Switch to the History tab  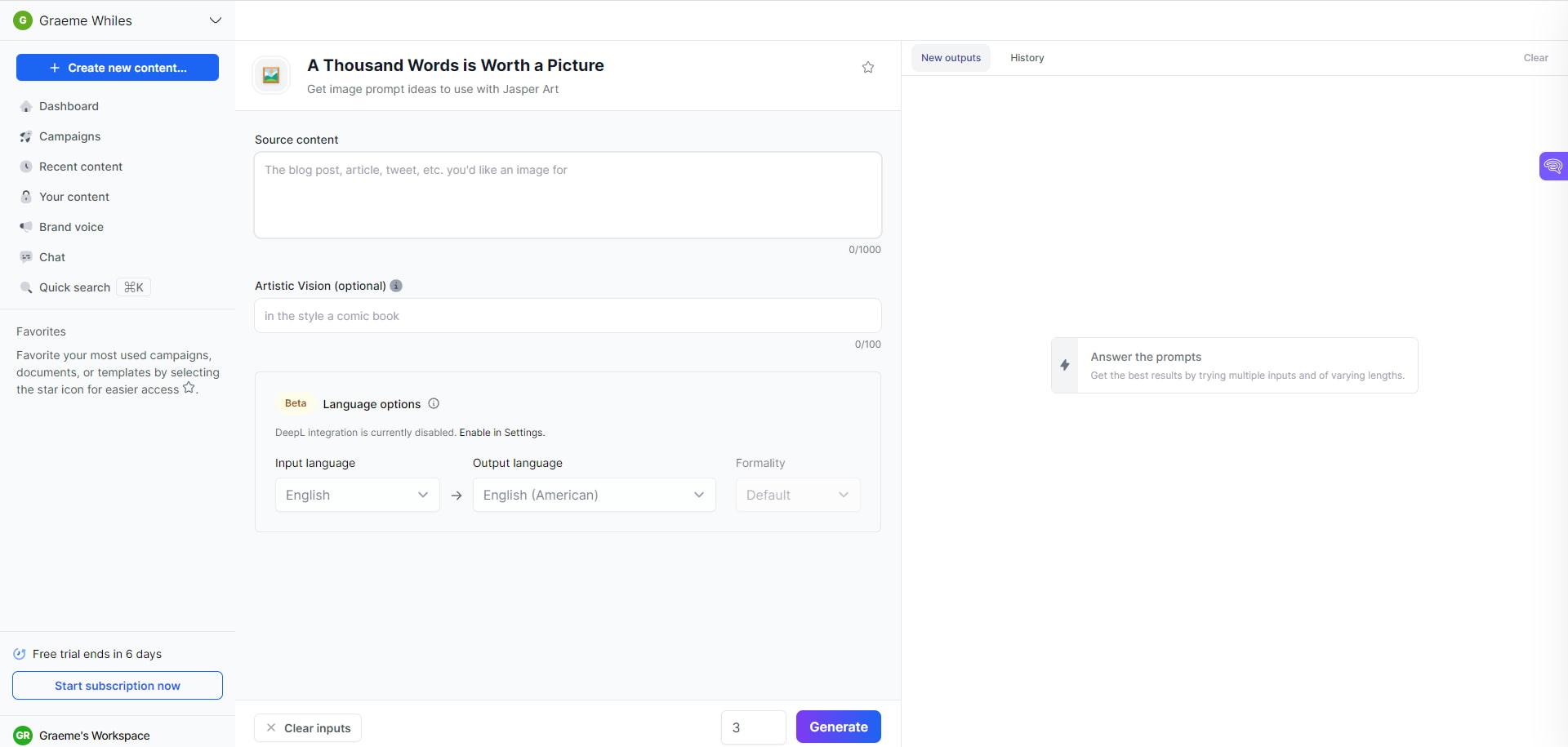tap(1027, 57)
